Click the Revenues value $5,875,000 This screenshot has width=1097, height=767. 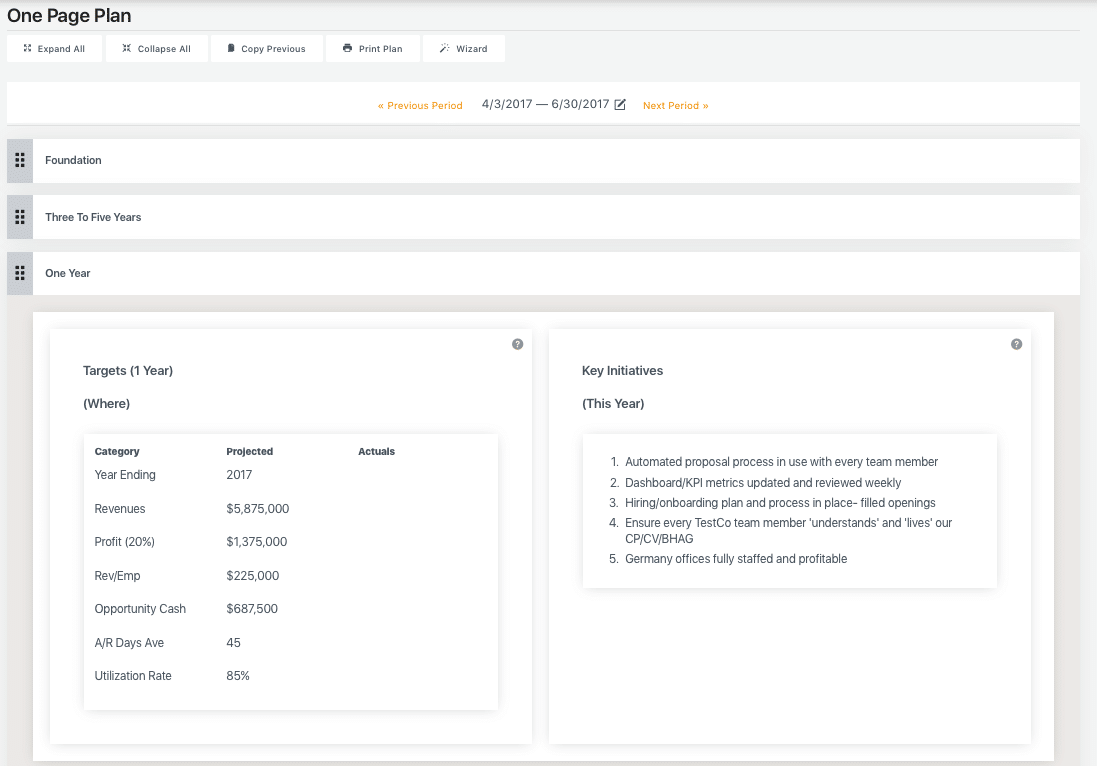(257, 509)
